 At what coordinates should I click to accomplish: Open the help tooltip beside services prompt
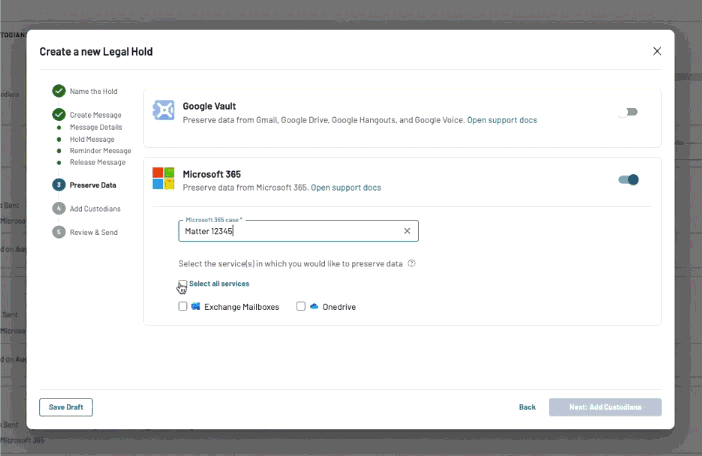(411, 264)
